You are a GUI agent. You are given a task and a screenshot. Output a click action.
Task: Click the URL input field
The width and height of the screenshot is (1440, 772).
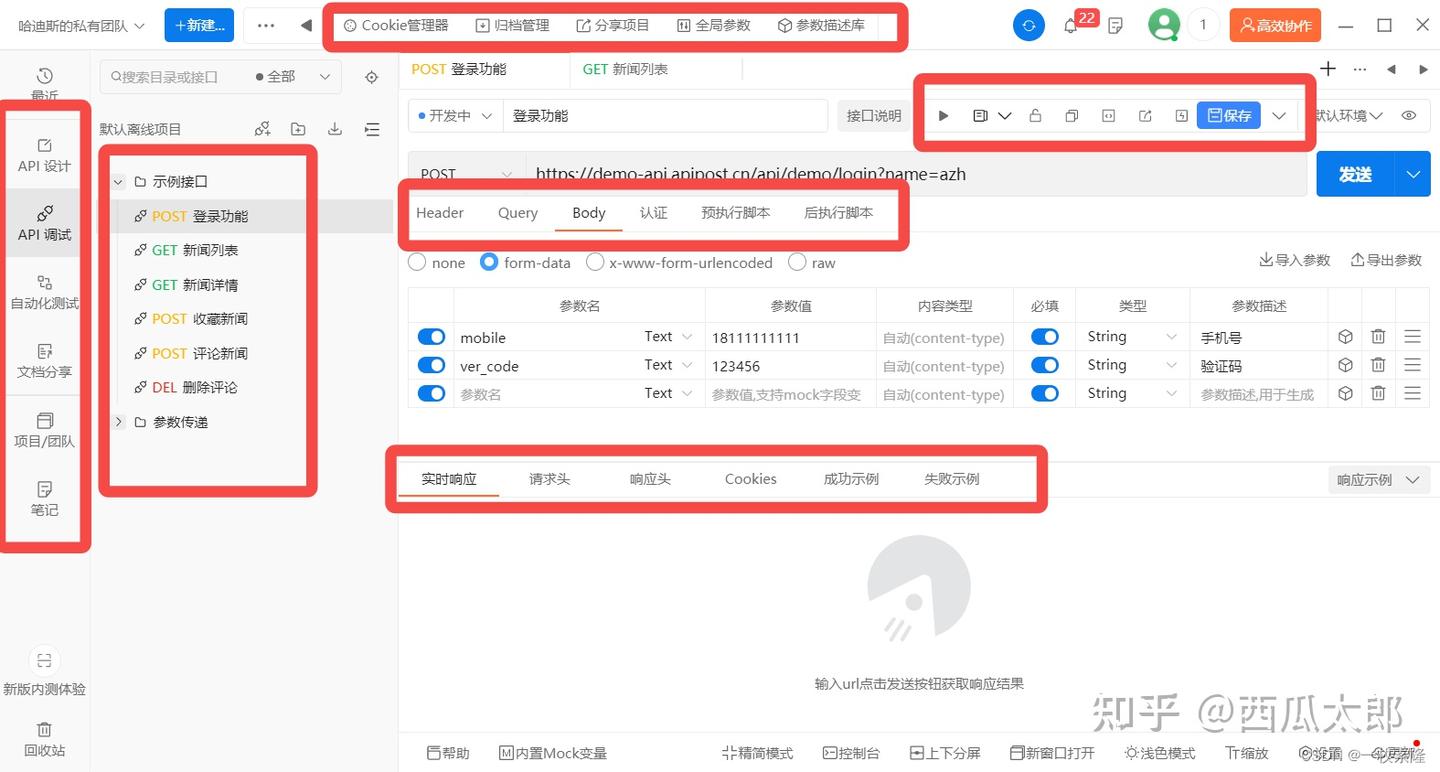tap(900, 173)
